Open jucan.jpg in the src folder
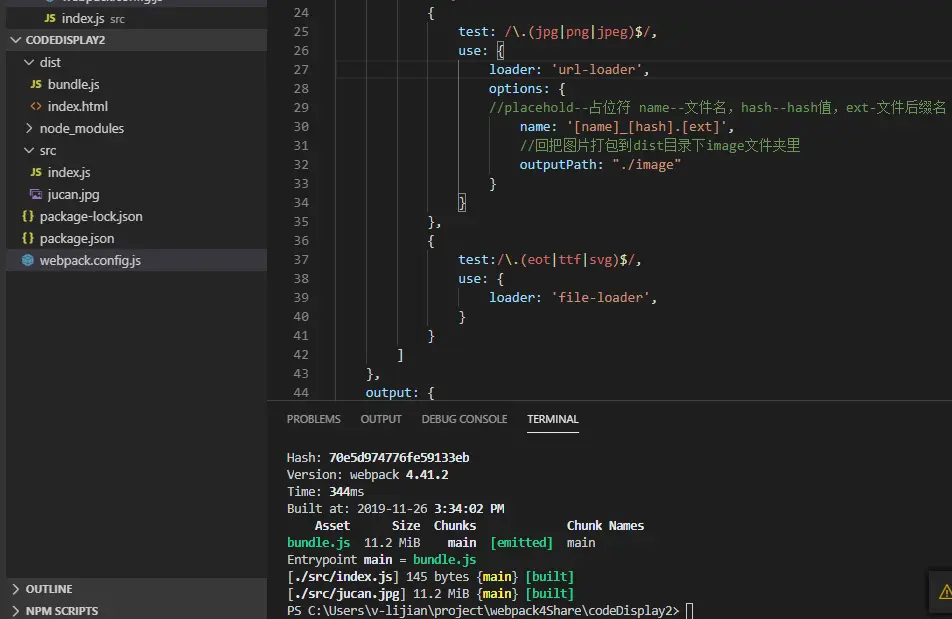Screen dimensions: 952x619 click(x=73, y=194)
